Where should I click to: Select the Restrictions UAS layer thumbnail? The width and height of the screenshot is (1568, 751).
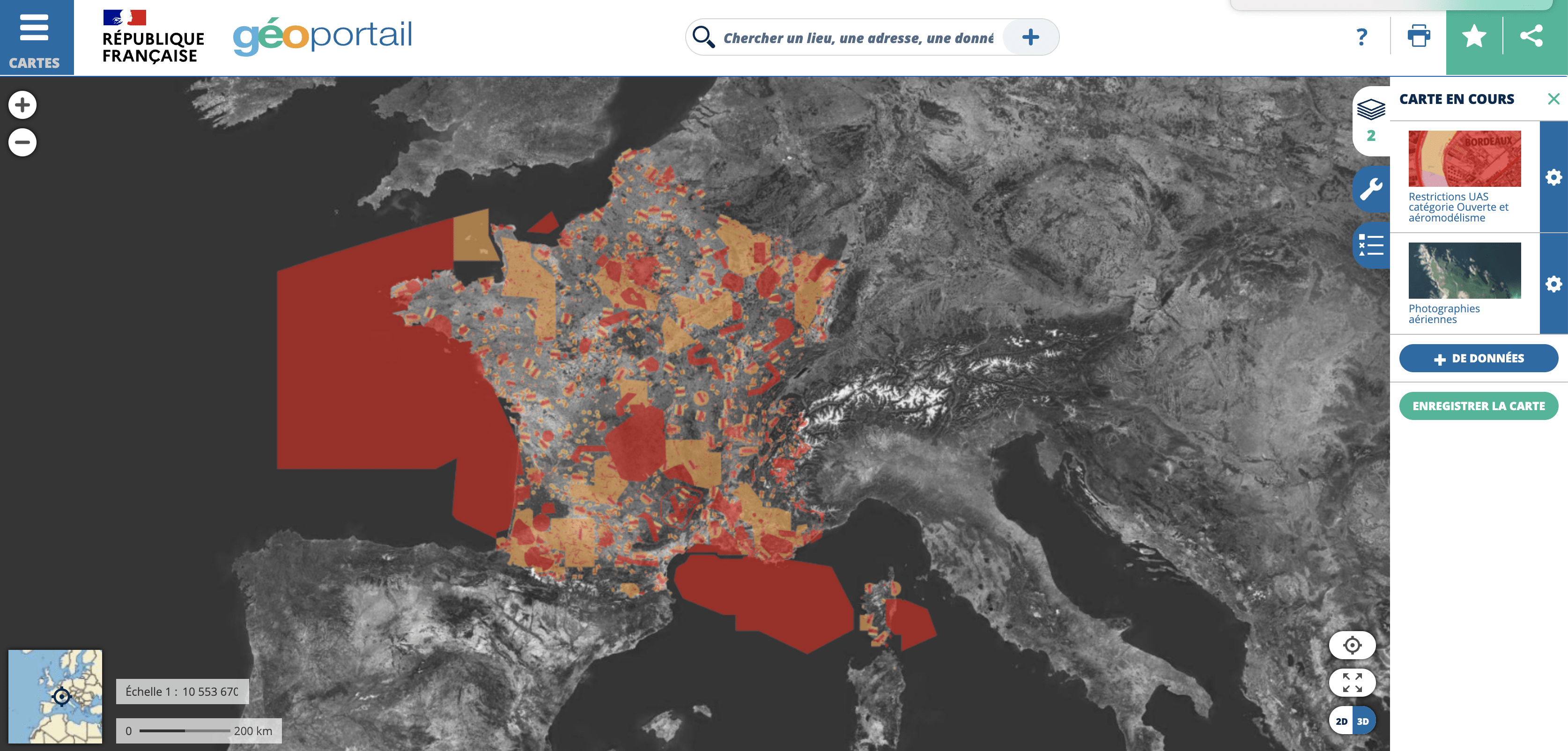pyautogui.click(x=1464, y=158)
